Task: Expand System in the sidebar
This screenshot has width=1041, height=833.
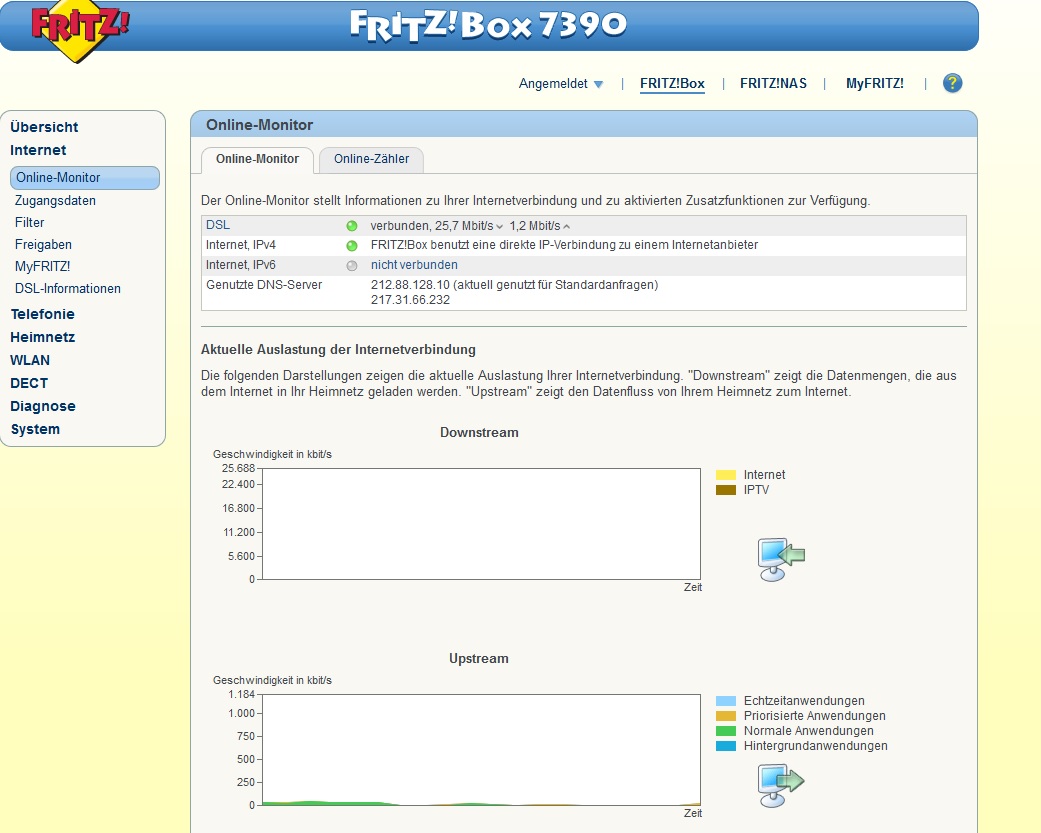Action: [35, 429]
